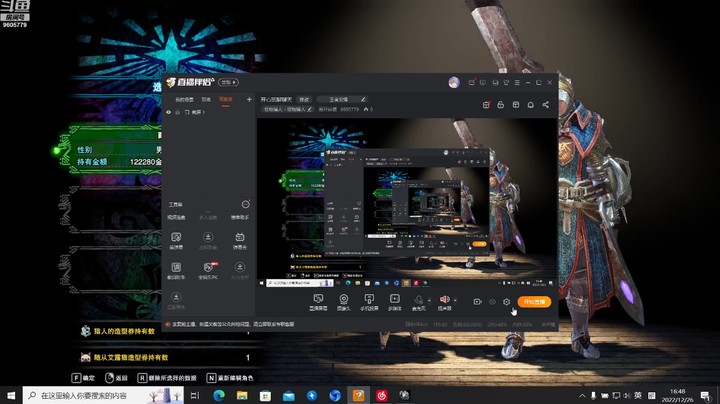Click the N re-edit character prompt
Screen dimensions: 720x404
[230, 378]
